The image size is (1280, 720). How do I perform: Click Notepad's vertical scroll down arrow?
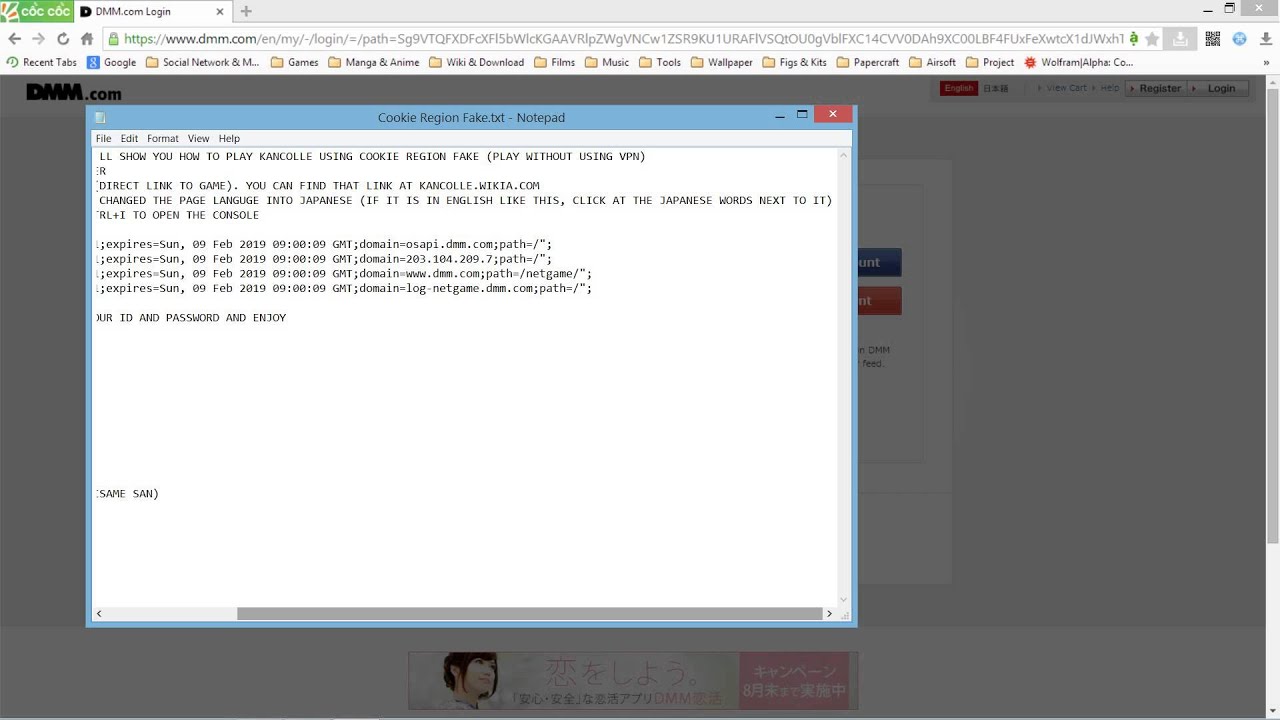coord(844,600)
